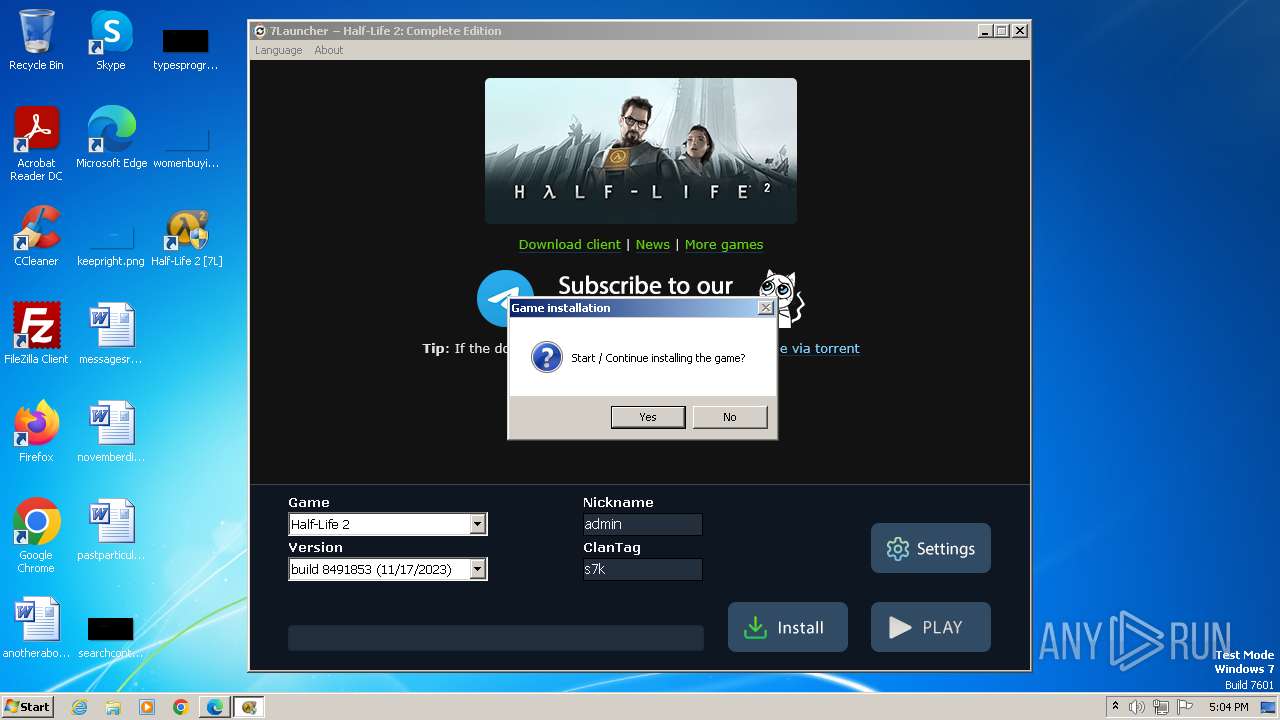Click the network tray icon
The height and width of the screenshot is (720, 1280).
[1161, 707]
